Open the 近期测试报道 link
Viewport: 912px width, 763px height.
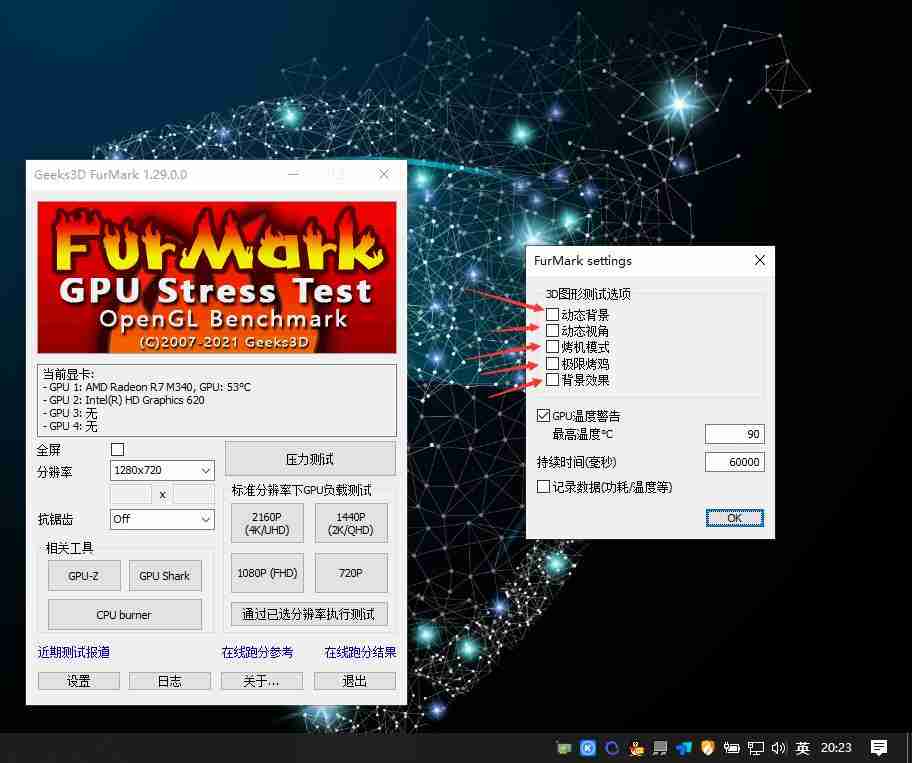click(74, 653)
